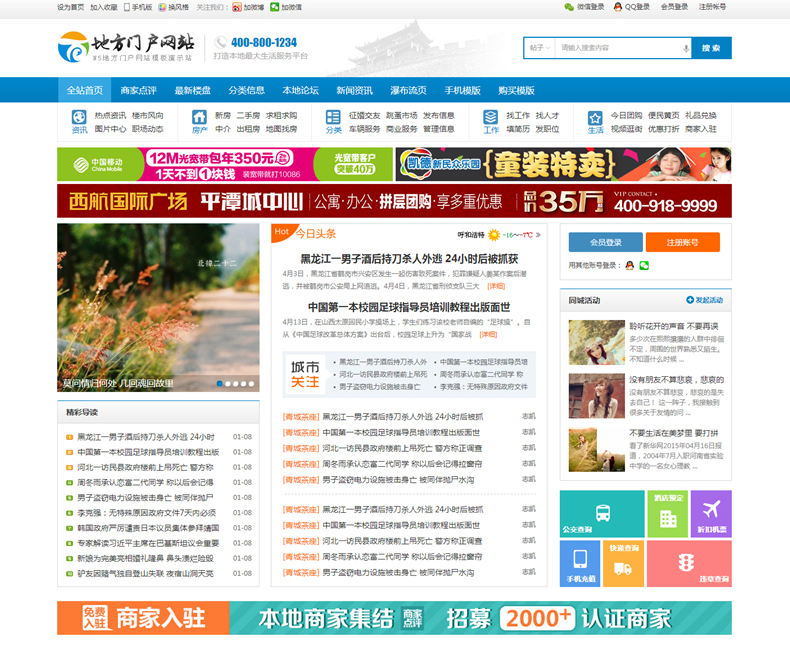This screenshot has height=645, width=790.
Task: Click the China Mobile 12M光宽带 banner ad
Action: (225, 164)
